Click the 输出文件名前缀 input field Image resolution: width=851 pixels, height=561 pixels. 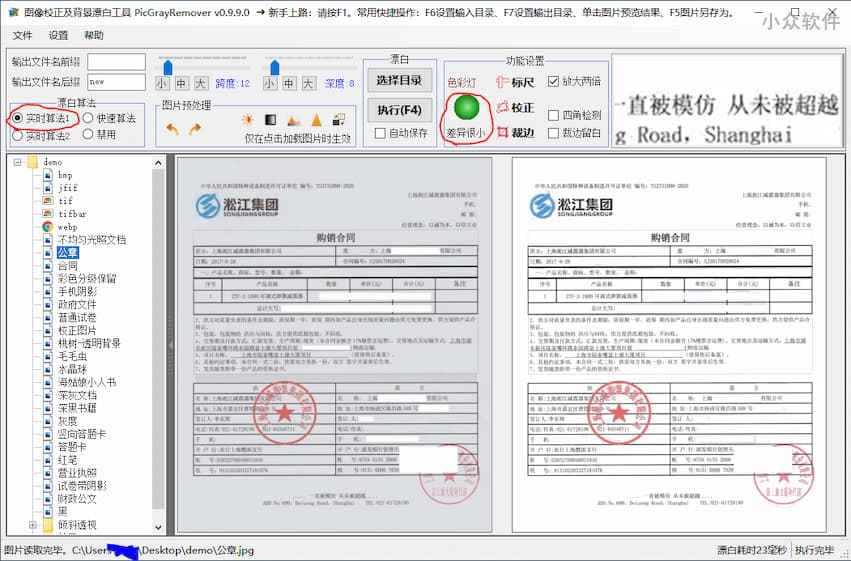tap(116, 62)
